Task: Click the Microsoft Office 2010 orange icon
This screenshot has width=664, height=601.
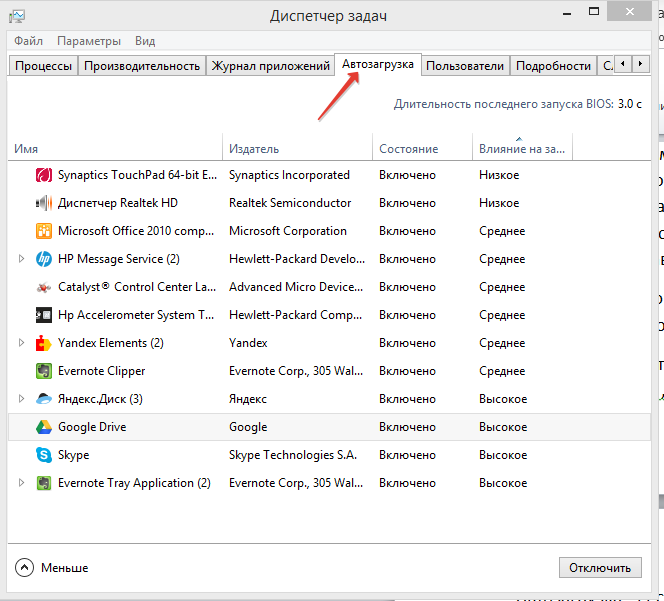Action: coord(44,231)
